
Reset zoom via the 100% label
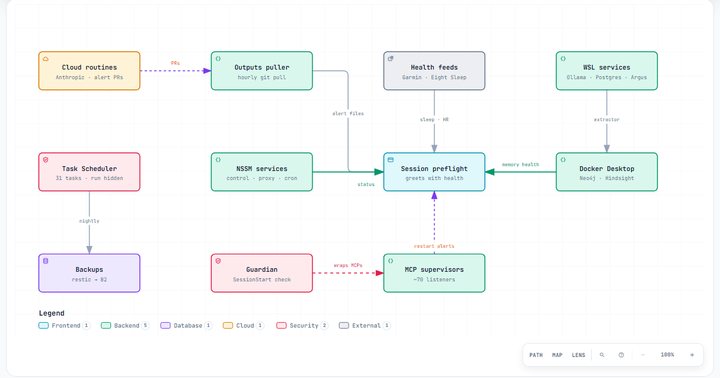[x=667, y=355]
